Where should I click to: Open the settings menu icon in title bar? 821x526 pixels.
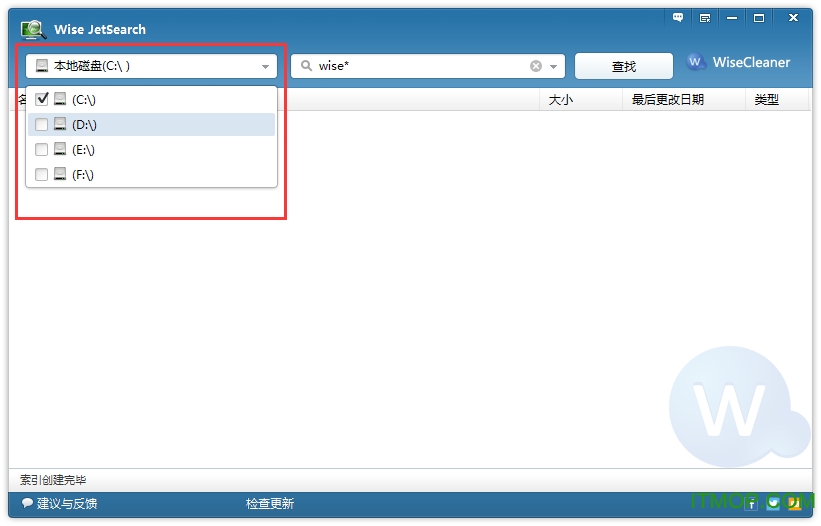[705, 18]
